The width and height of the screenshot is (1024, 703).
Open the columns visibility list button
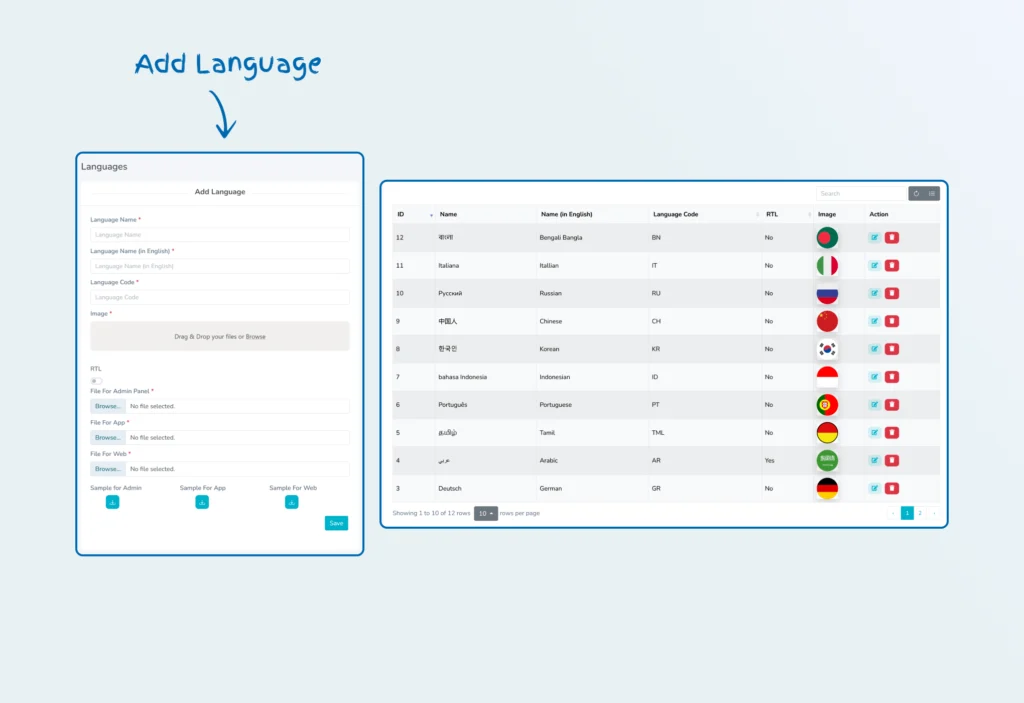coord(932,194)
